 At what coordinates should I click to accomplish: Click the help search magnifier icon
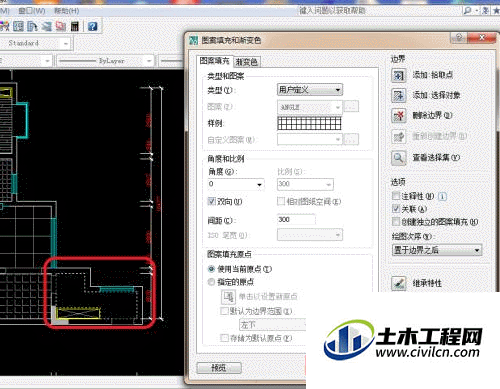pyautogui.click(x=467, y=11)
